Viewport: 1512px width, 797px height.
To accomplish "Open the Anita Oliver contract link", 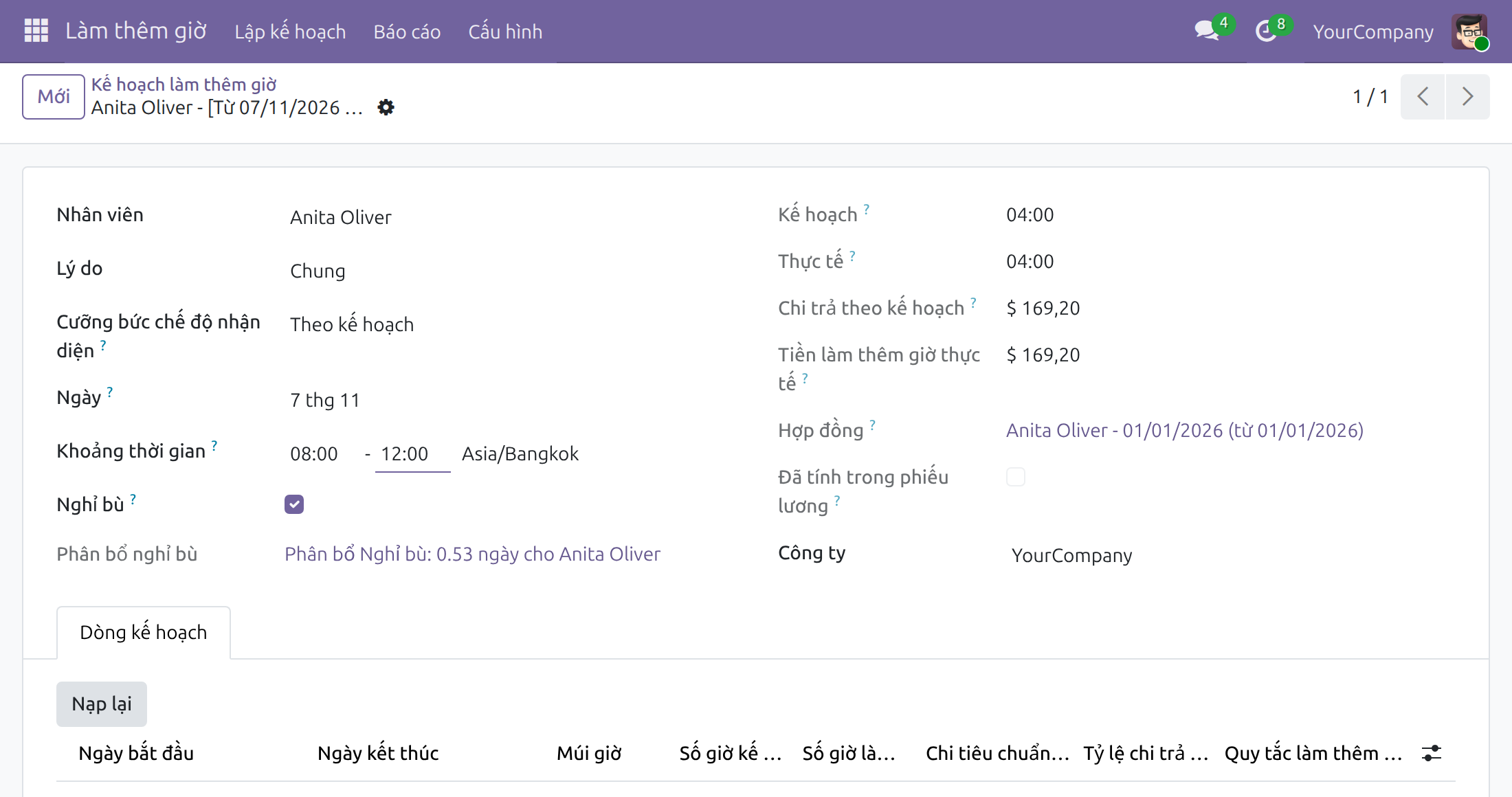I will pyautogui.click(x=1185, y=430).
